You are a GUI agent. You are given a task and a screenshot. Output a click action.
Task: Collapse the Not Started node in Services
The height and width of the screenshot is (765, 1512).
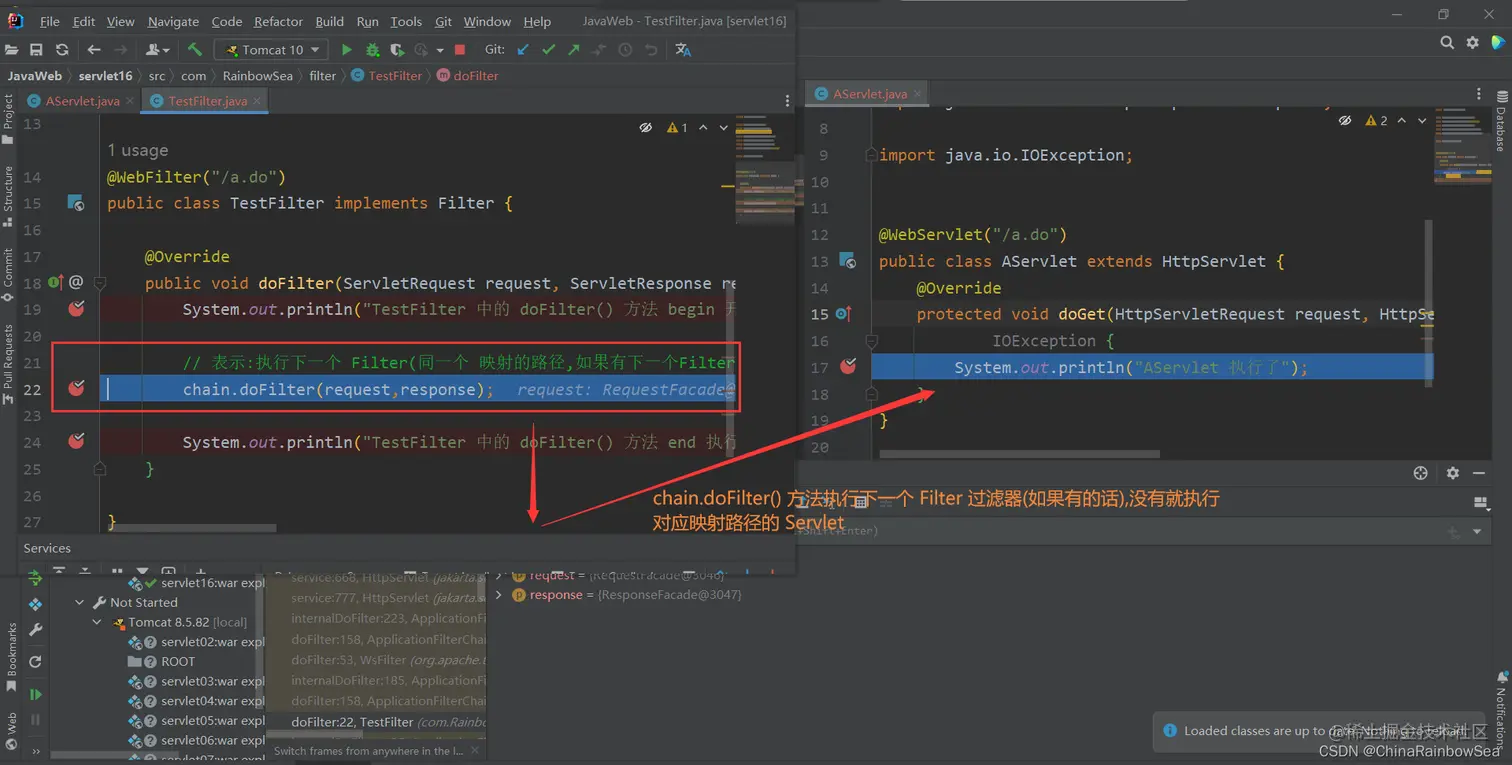click(x=80, y=603)
